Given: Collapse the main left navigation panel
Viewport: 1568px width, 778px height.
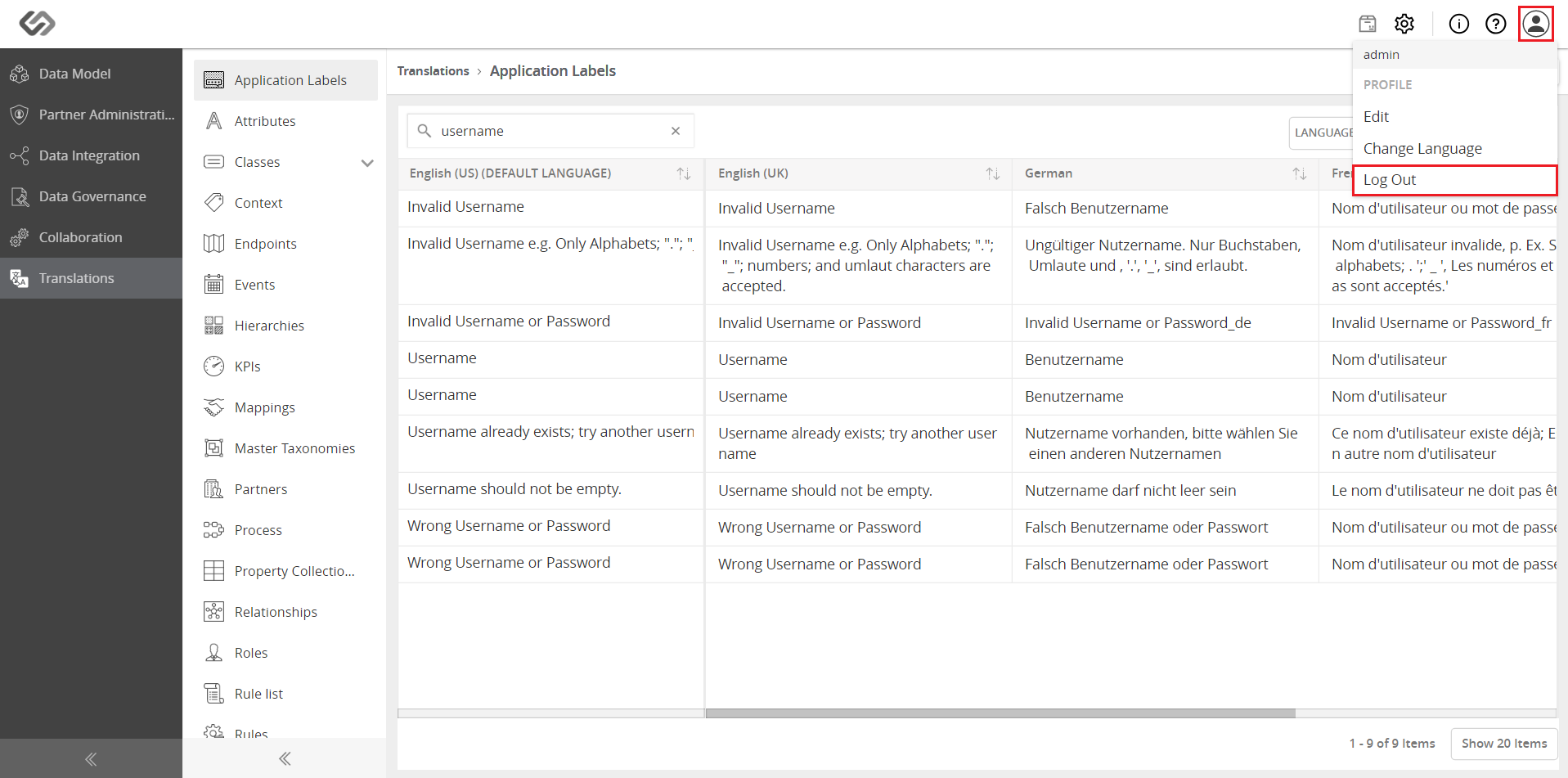Looking at the screenshot, I should tap(91, 758).
